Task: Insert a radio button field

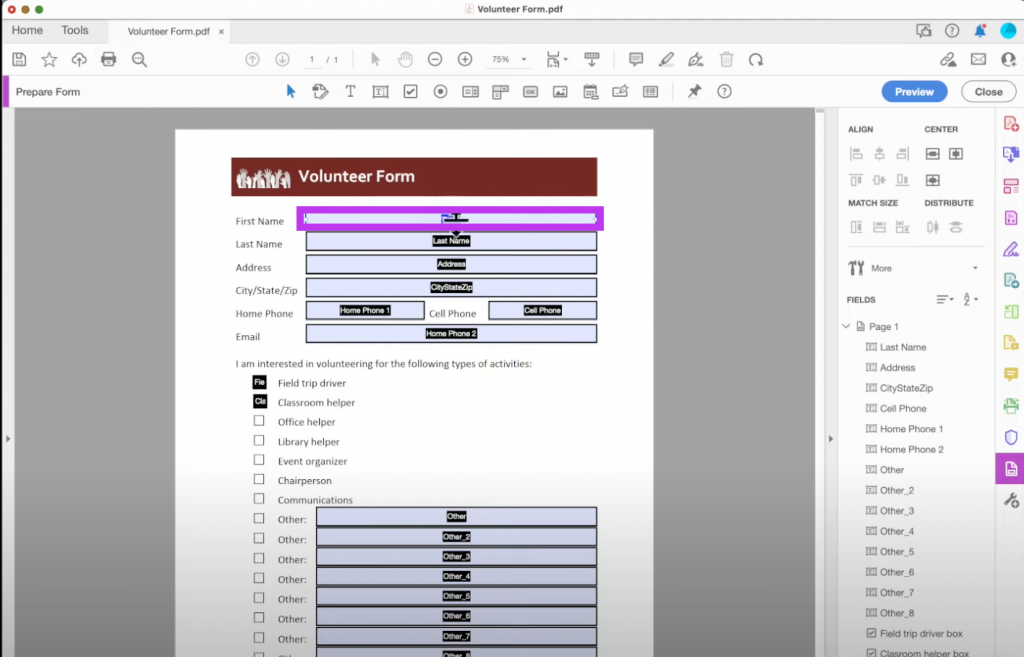Action: coord(438,91)
